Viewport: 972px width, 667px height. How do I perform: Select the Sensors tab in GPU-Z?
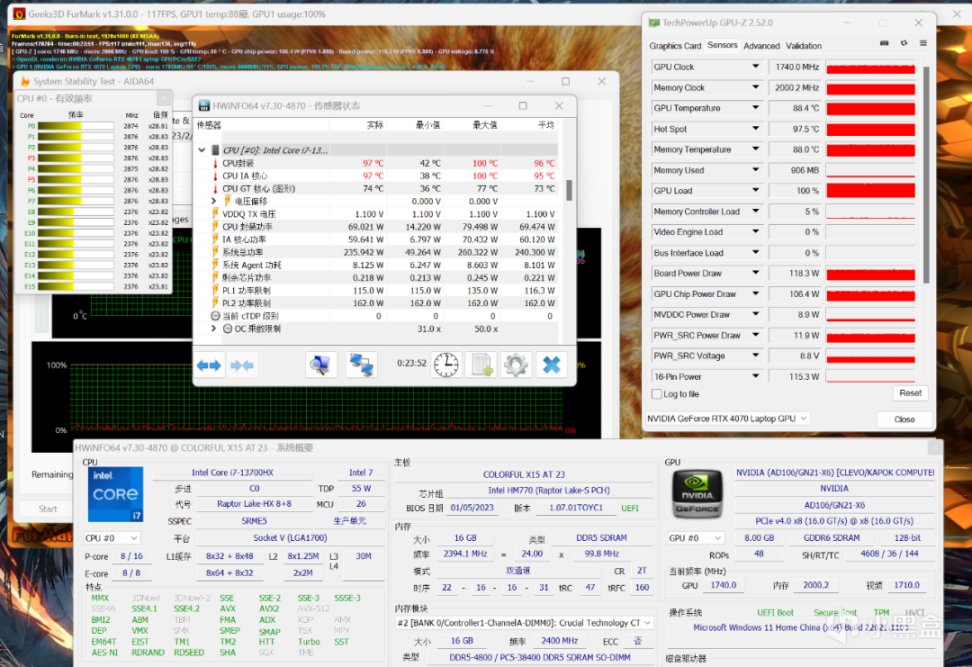coord(722,45)
